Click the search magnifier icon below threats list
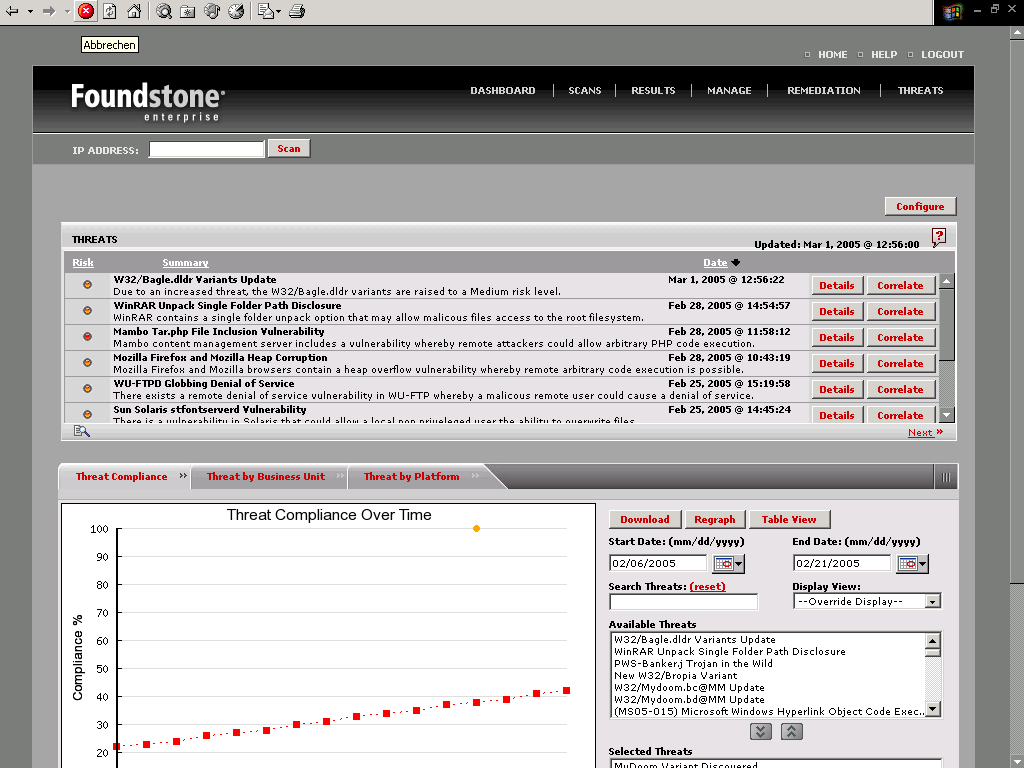The height and width of the screenshot is (768, 1024). (x=82, y=431)
